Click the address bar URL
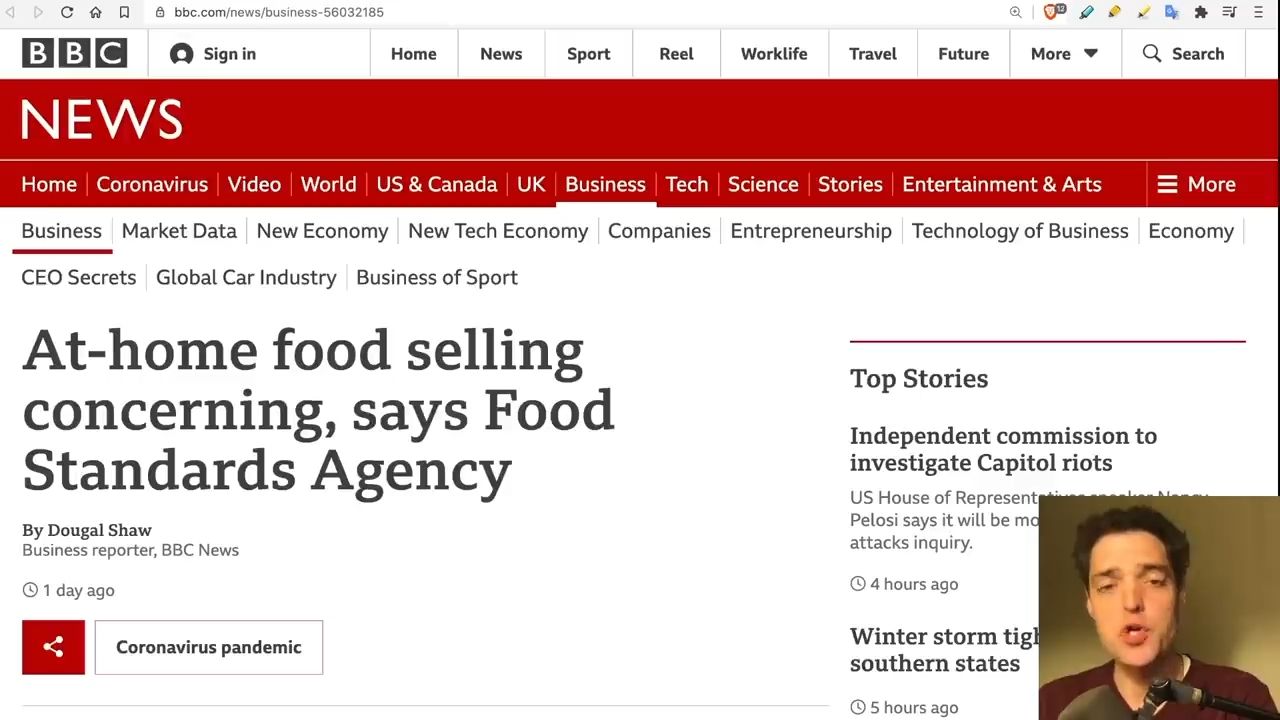 tap(279, 12)
